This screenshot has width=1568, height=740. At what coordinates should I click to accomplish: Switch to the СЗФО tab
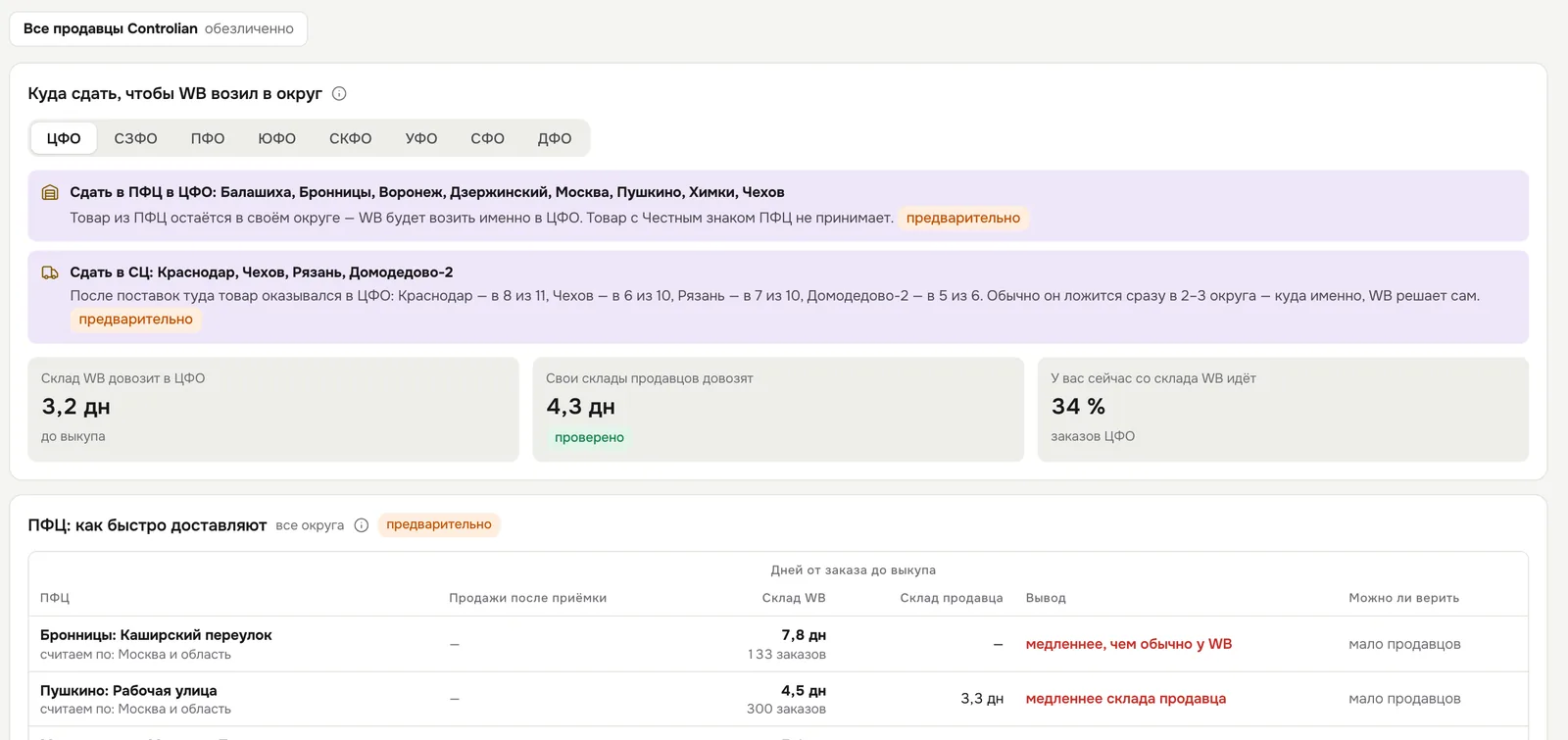point(135,138)
